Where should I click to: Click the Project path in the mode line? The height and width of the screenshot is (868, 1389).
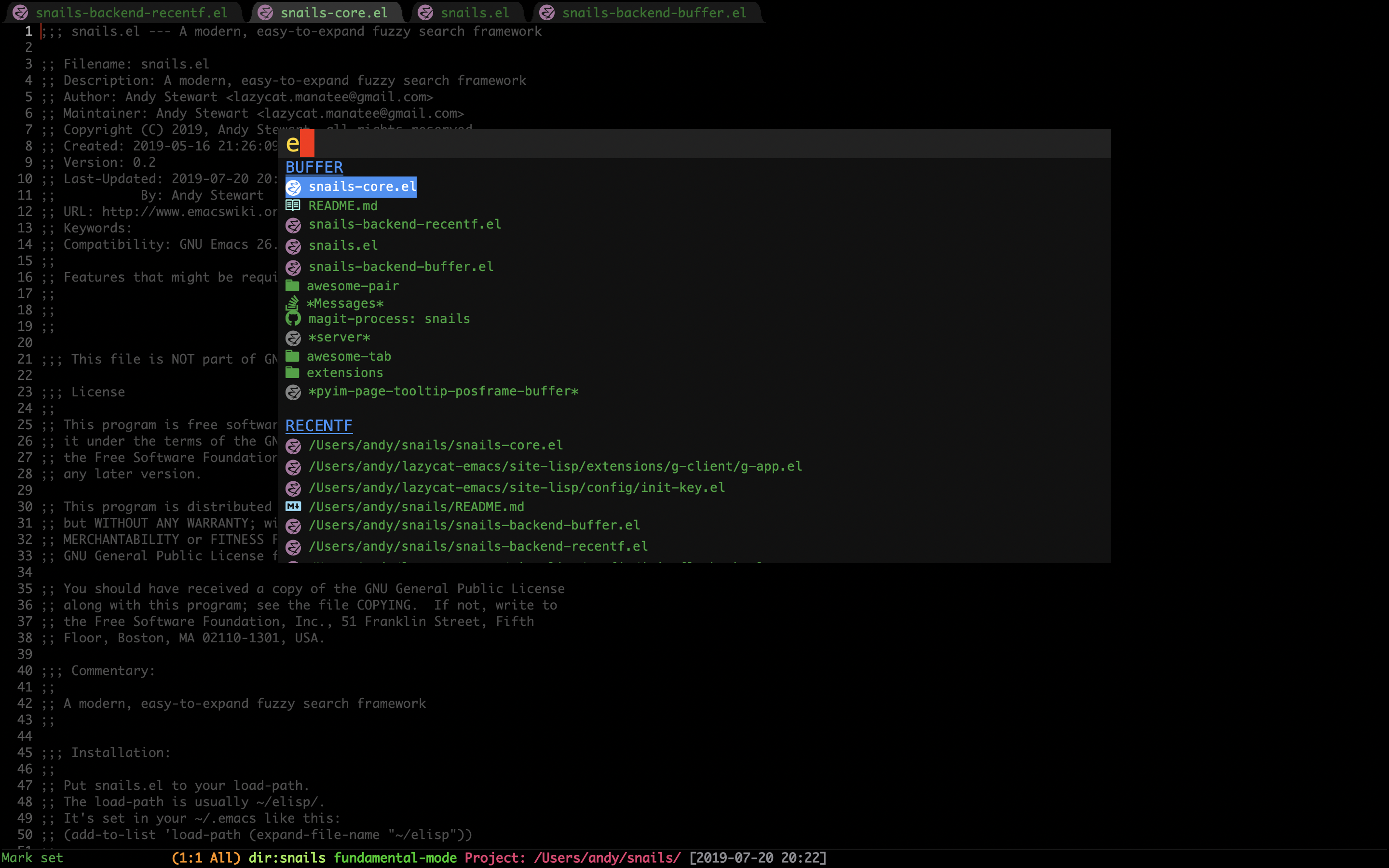click(607, 858)
